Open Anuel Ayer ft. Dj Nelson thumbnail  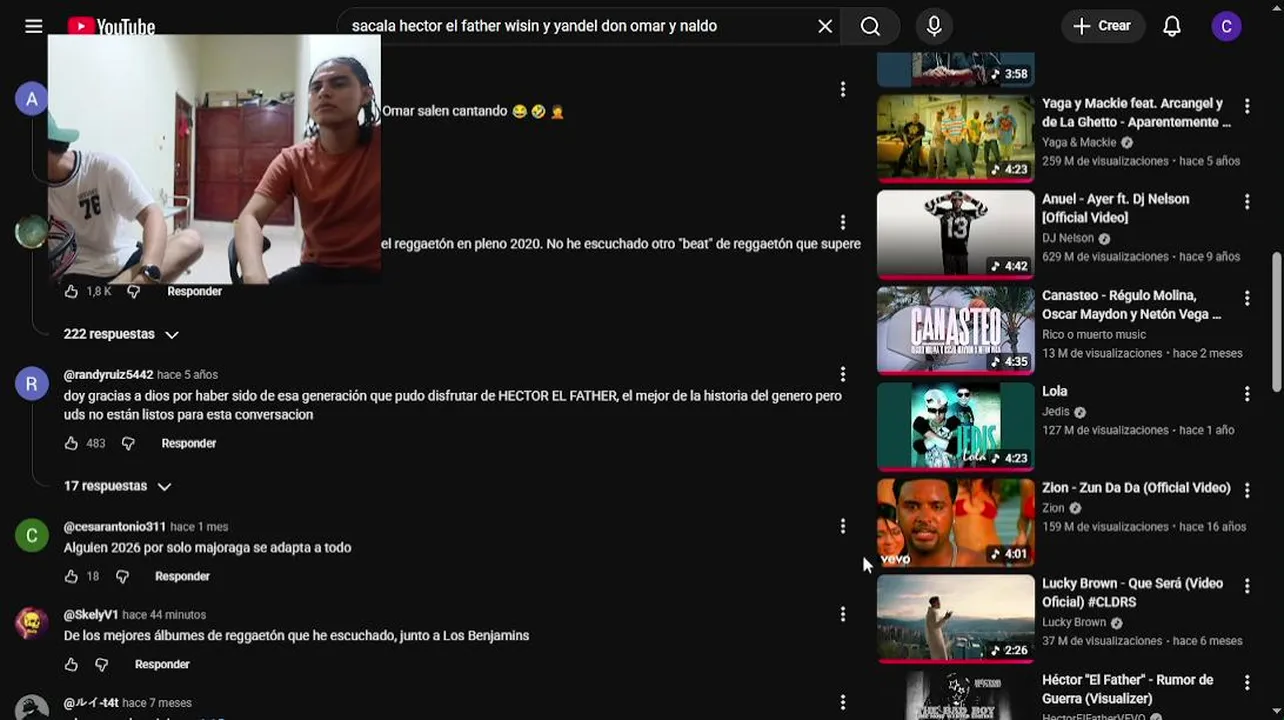[956, 234]
